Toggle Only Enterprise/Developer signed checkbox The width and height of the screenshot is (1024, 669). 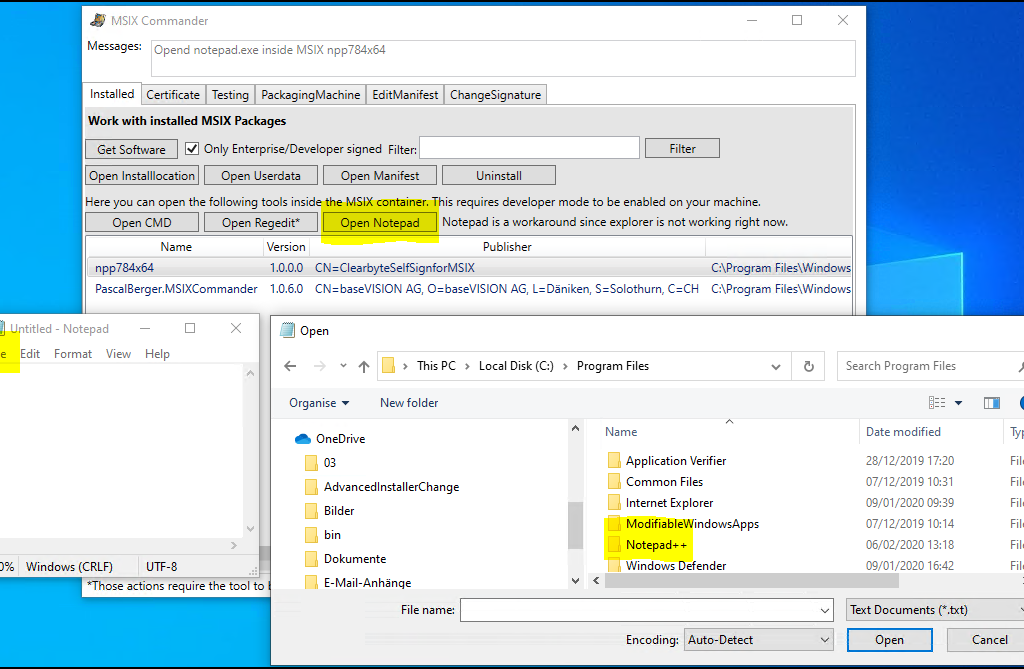click(x=192, y=148)
